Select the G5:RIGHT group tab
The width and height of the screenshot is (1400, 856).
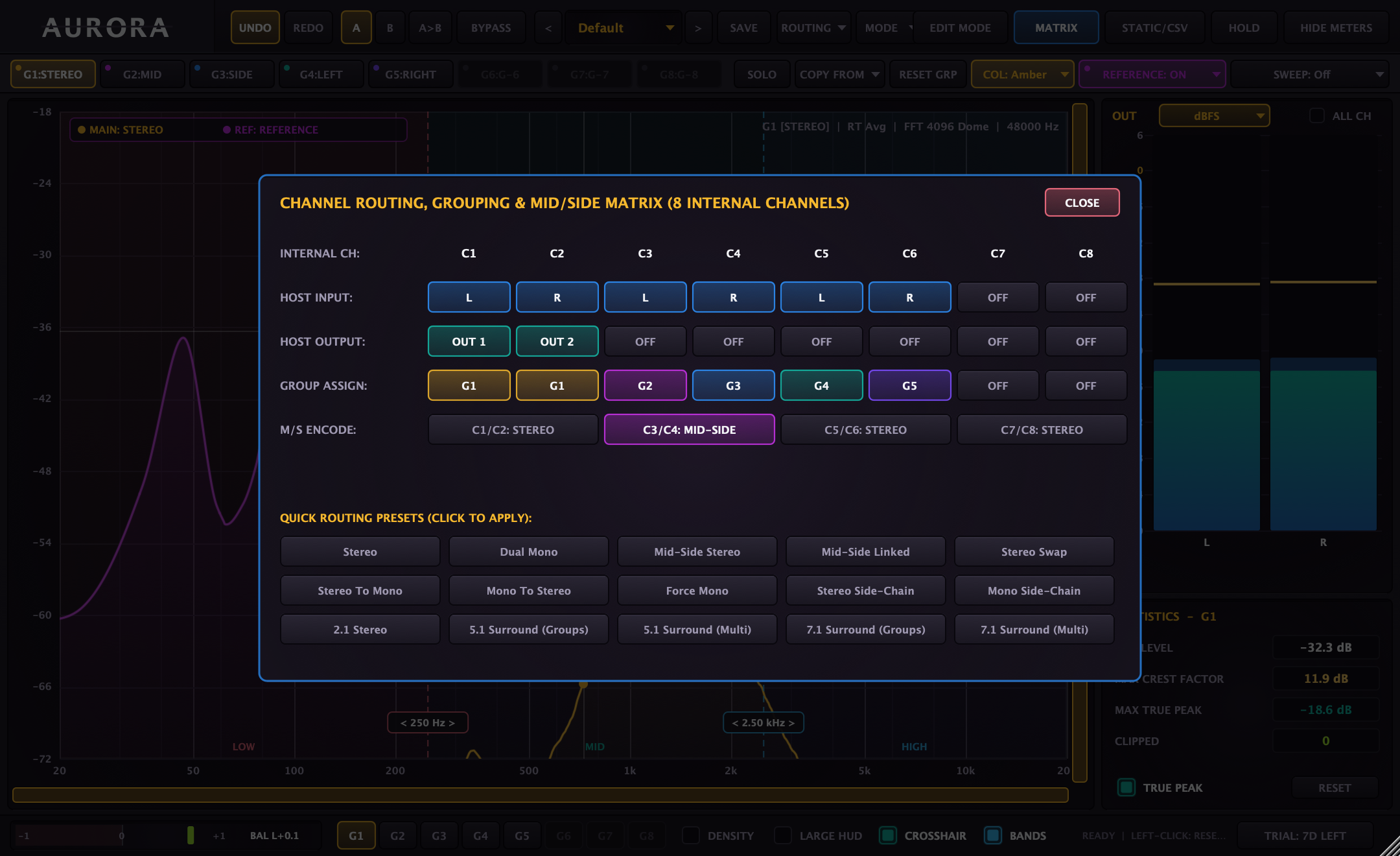[410, 75]
